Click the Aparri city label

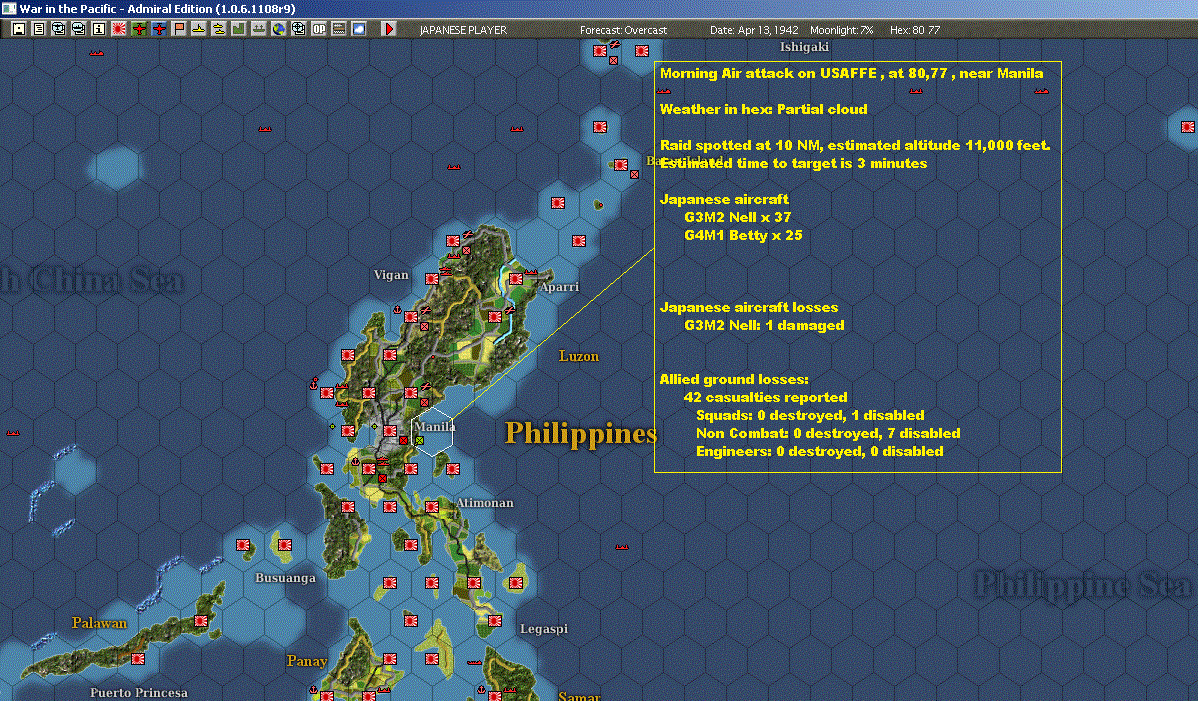tap(559, 287)
